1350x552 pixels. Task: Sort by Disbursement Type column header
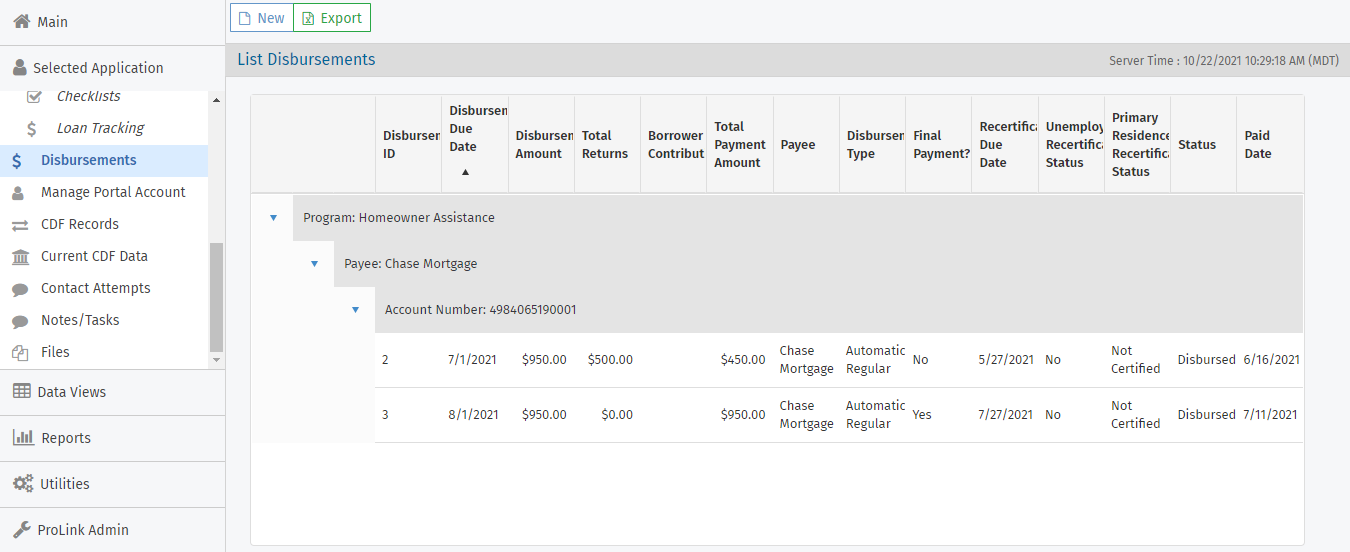872,144
